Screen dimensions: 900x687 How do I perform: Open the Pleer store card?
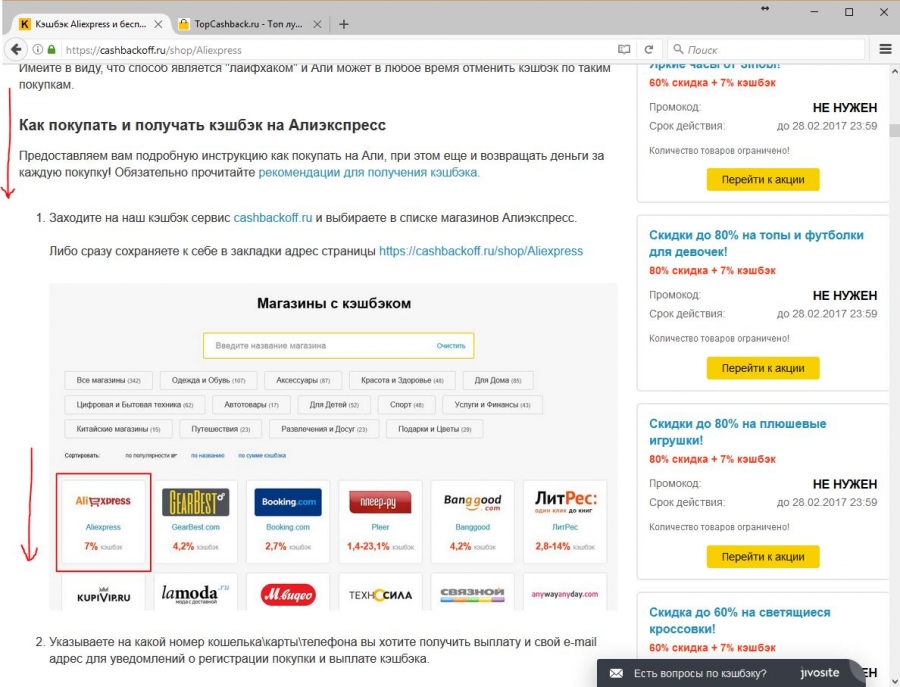380,521
